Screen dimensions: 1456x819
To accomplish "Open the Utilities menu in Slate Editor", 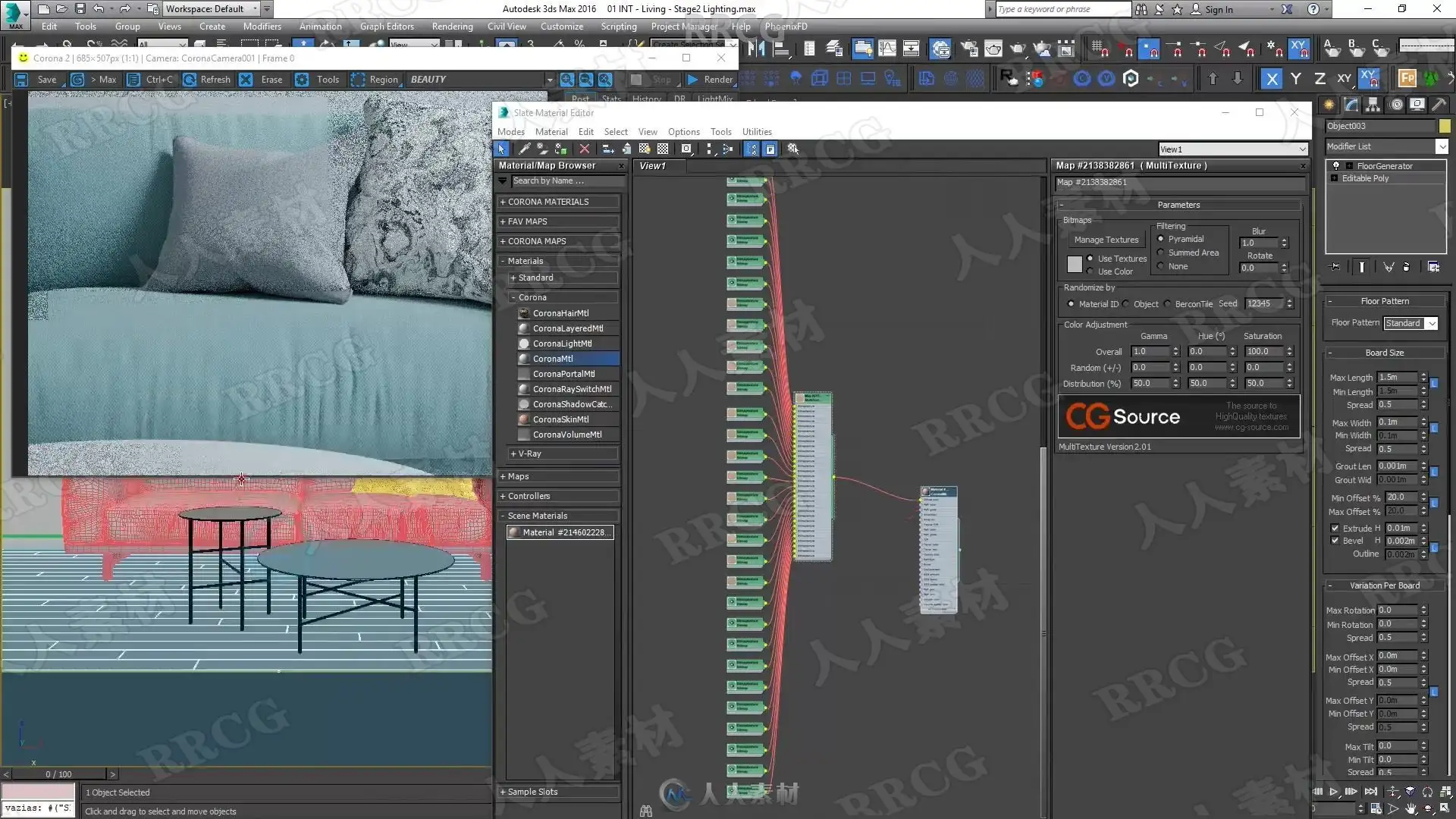I will click(x=756, y=132).
